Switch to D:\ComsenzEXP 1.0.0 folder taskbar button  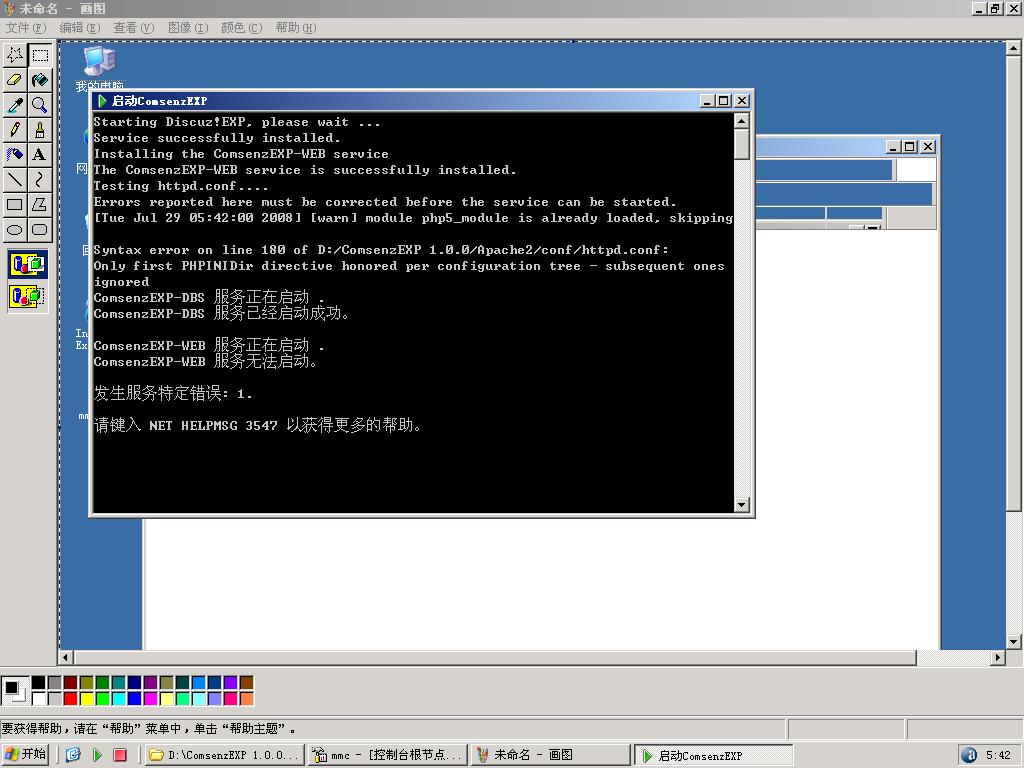[x=224, y=755]
